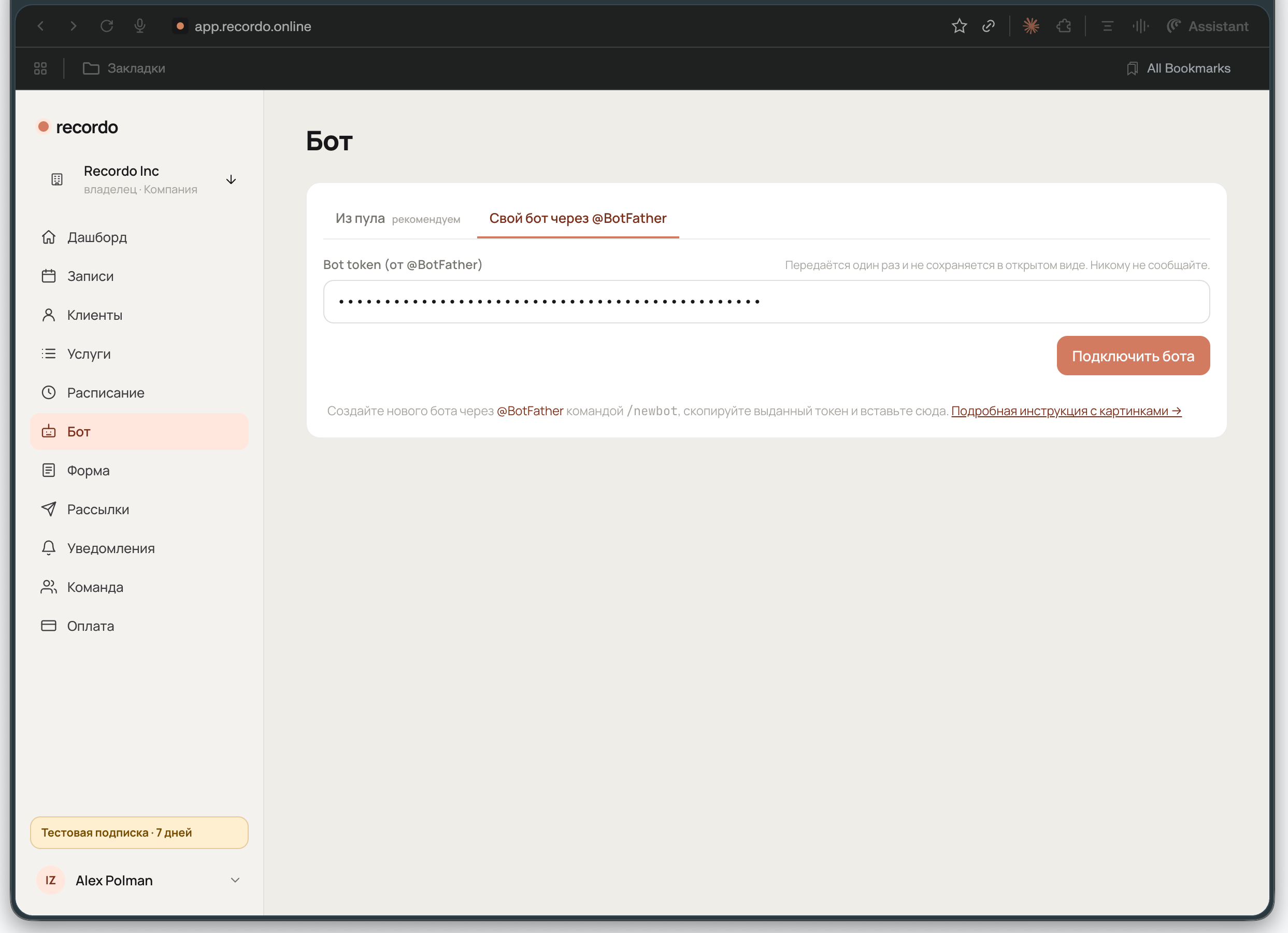Open the @BotFather link in instructions
Viewport: 1288px width, 933px height.
tap(530, 411)
